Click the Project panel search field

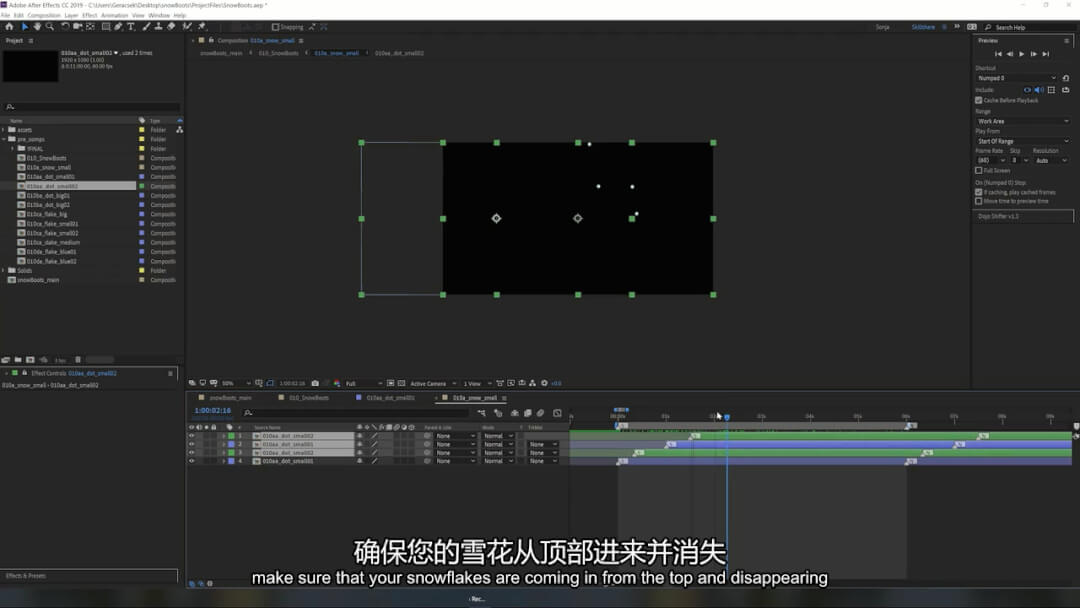92,107
